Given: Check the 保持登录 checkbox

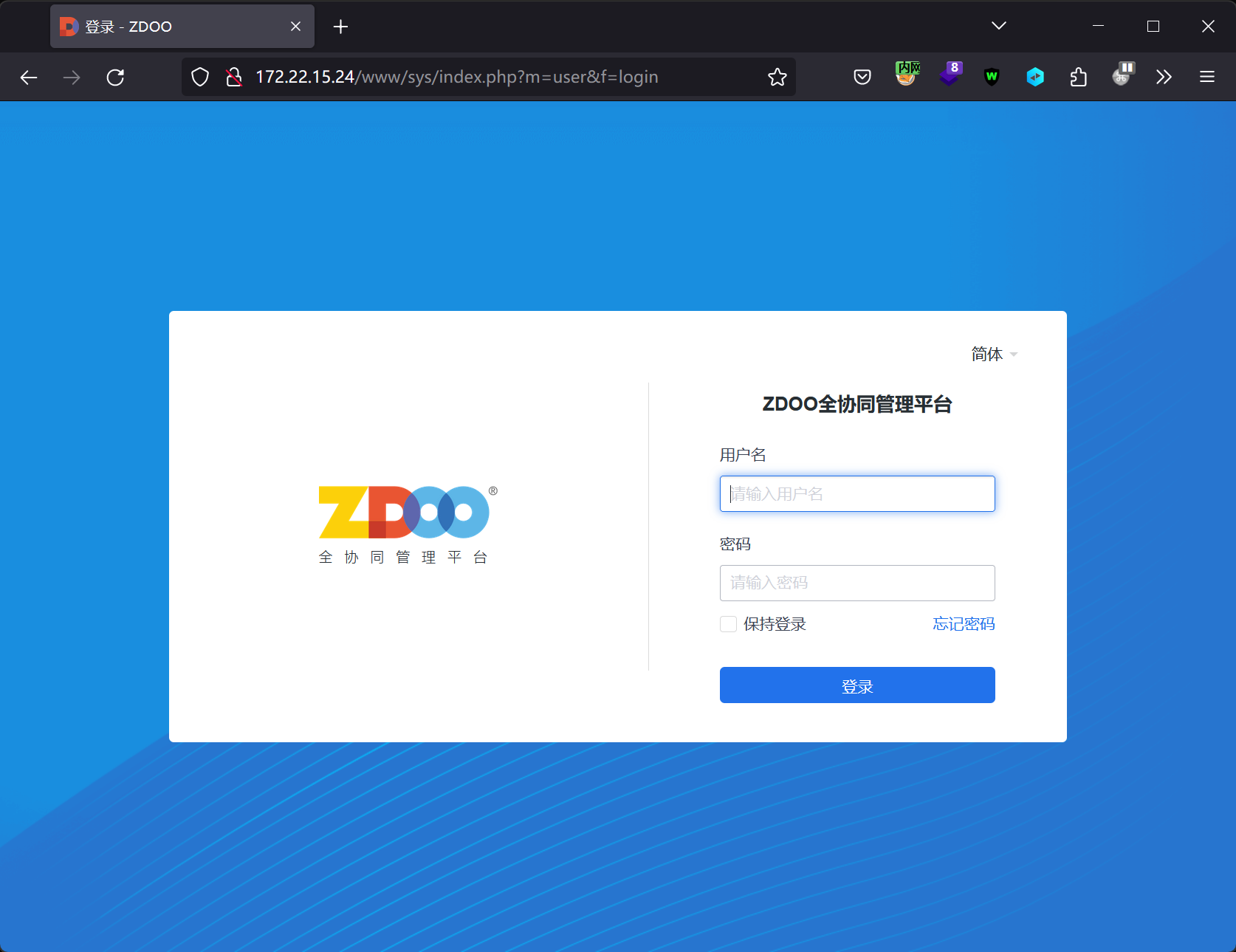Looking at the screenshot, I should [x=728, y=624].
